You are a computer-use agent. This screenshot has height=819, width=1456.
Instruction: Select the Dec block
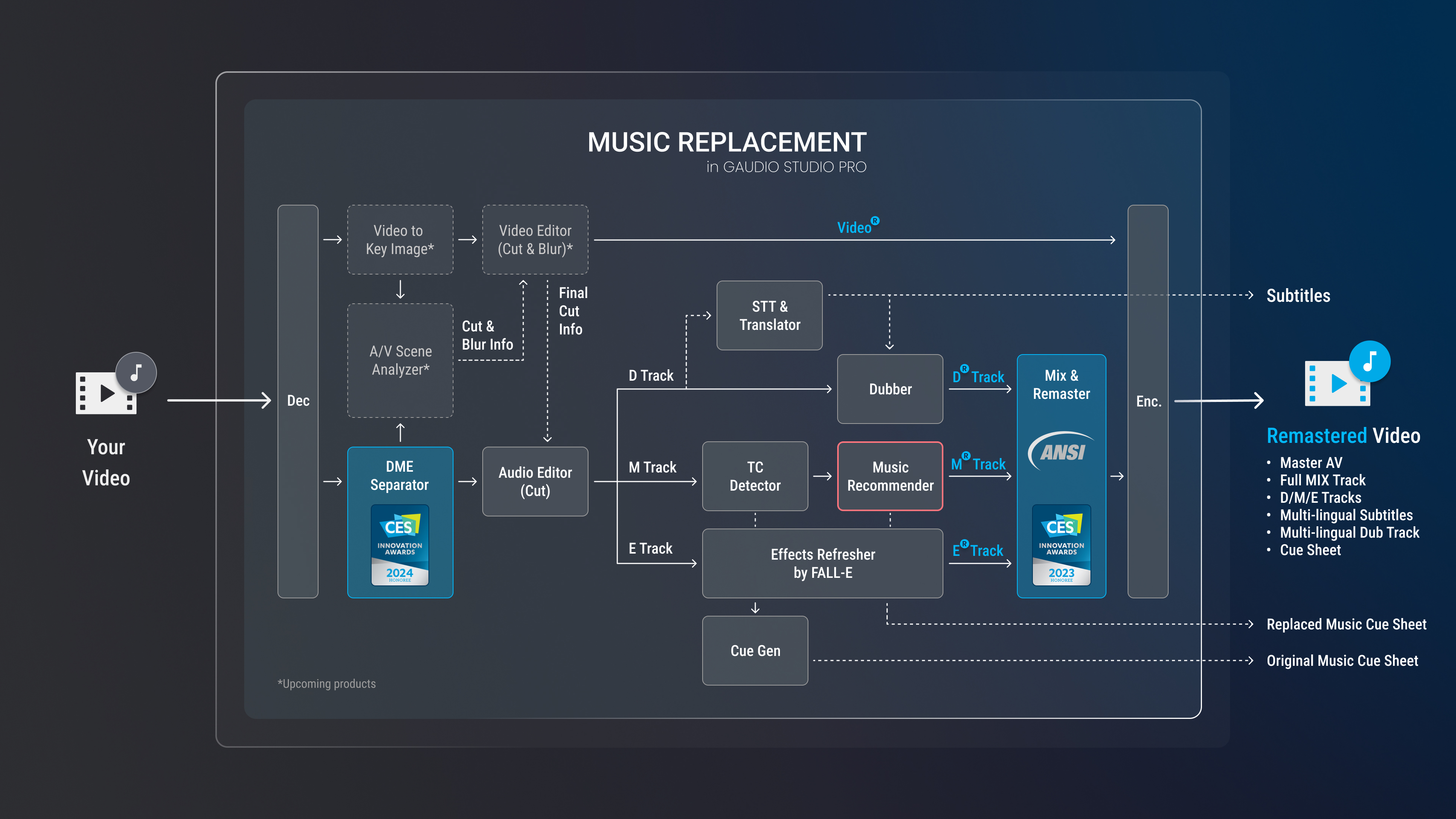298,401
